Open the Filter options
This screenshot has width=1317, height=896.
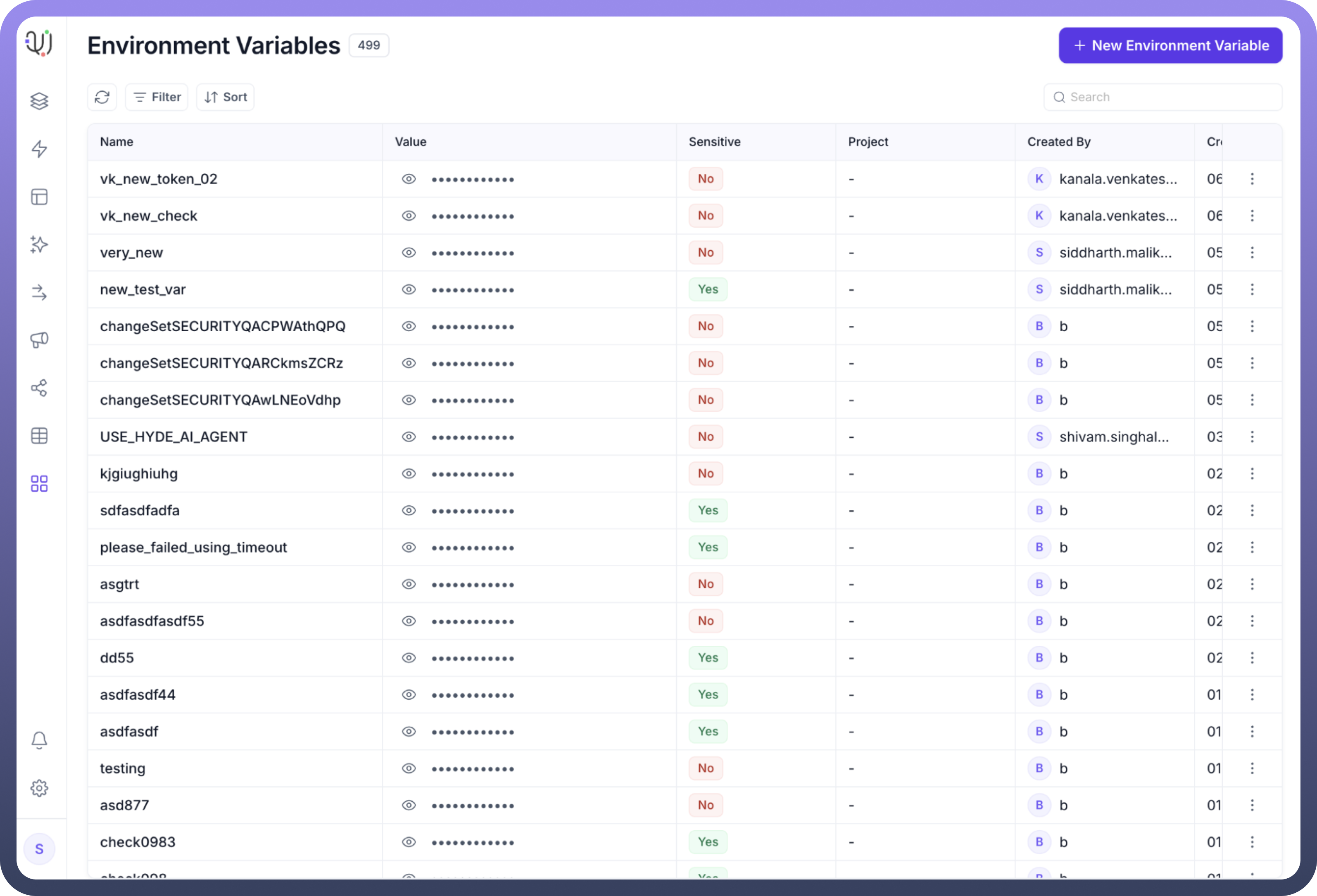tap(157, 97)
